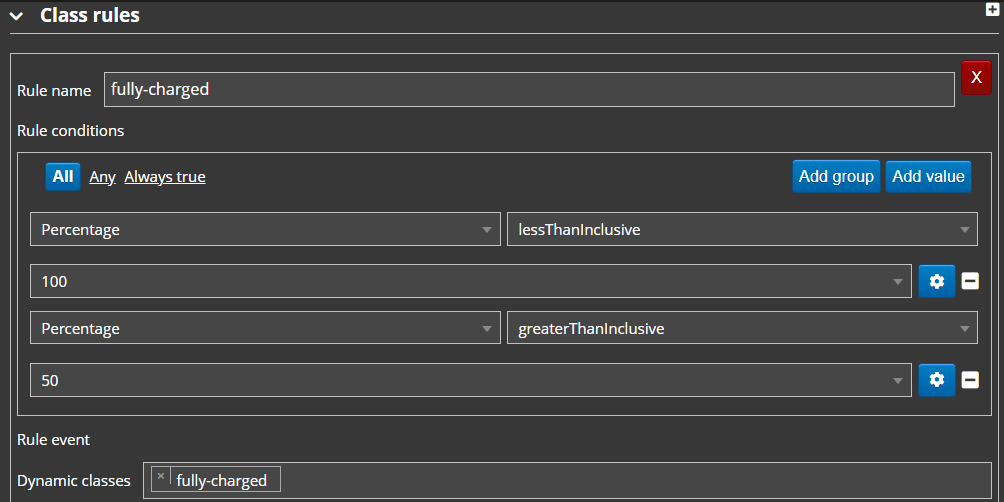Click the Add value button
This screenshot has width=1004, height=502.
click(928, 176)
